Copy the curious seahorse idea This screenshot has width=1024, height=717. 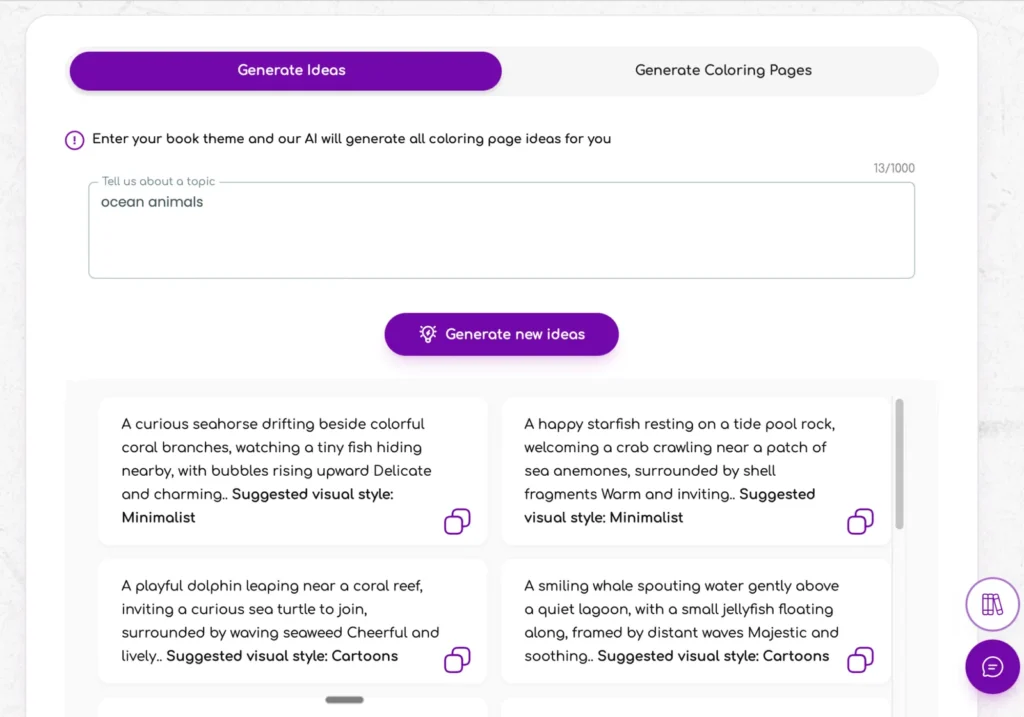tap(457, 522)
